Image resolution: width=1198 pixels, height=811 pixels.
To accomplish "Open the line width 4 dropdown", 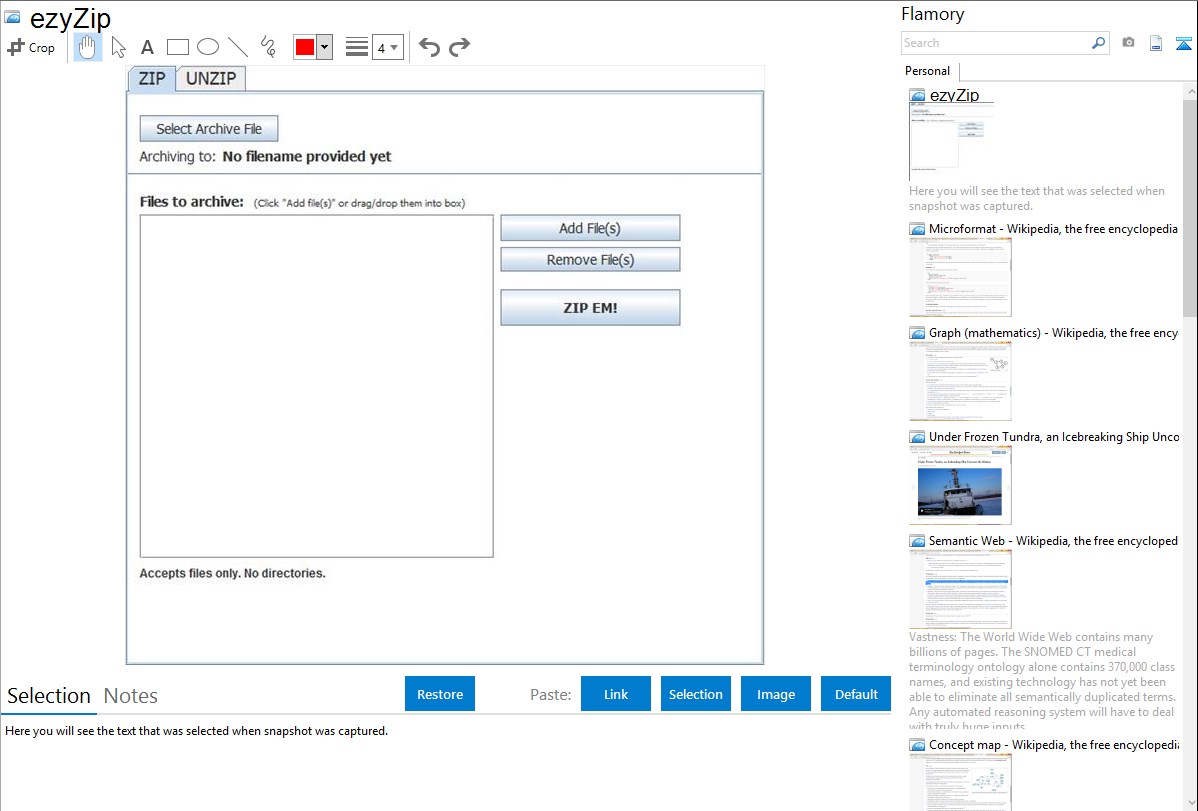I will [387, 47].
